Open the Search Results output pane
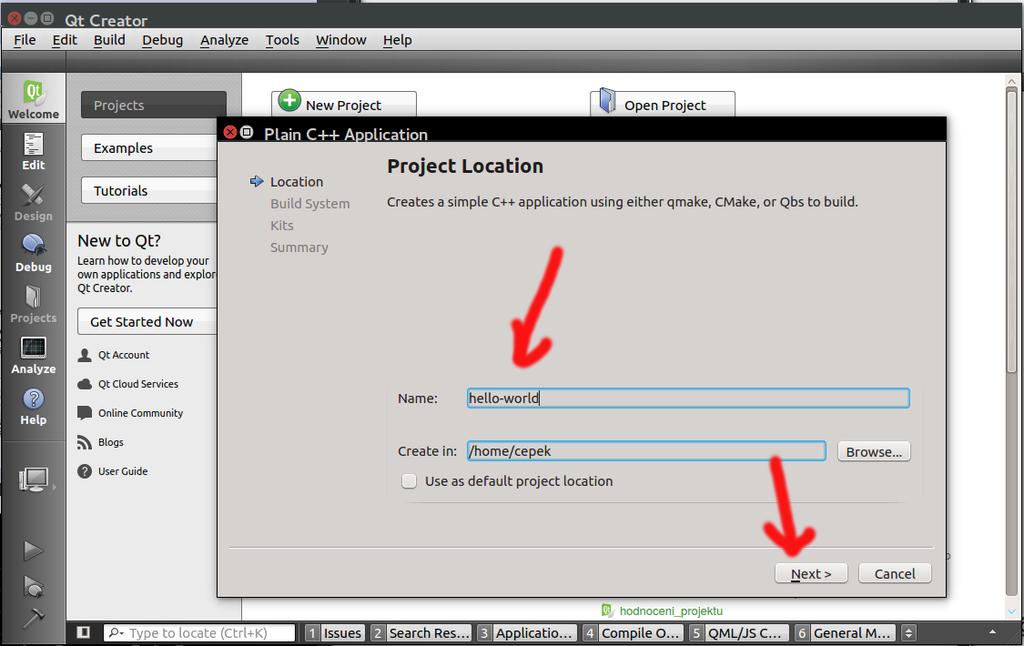Screen dimensions: 1024x646 pos(421,632)
